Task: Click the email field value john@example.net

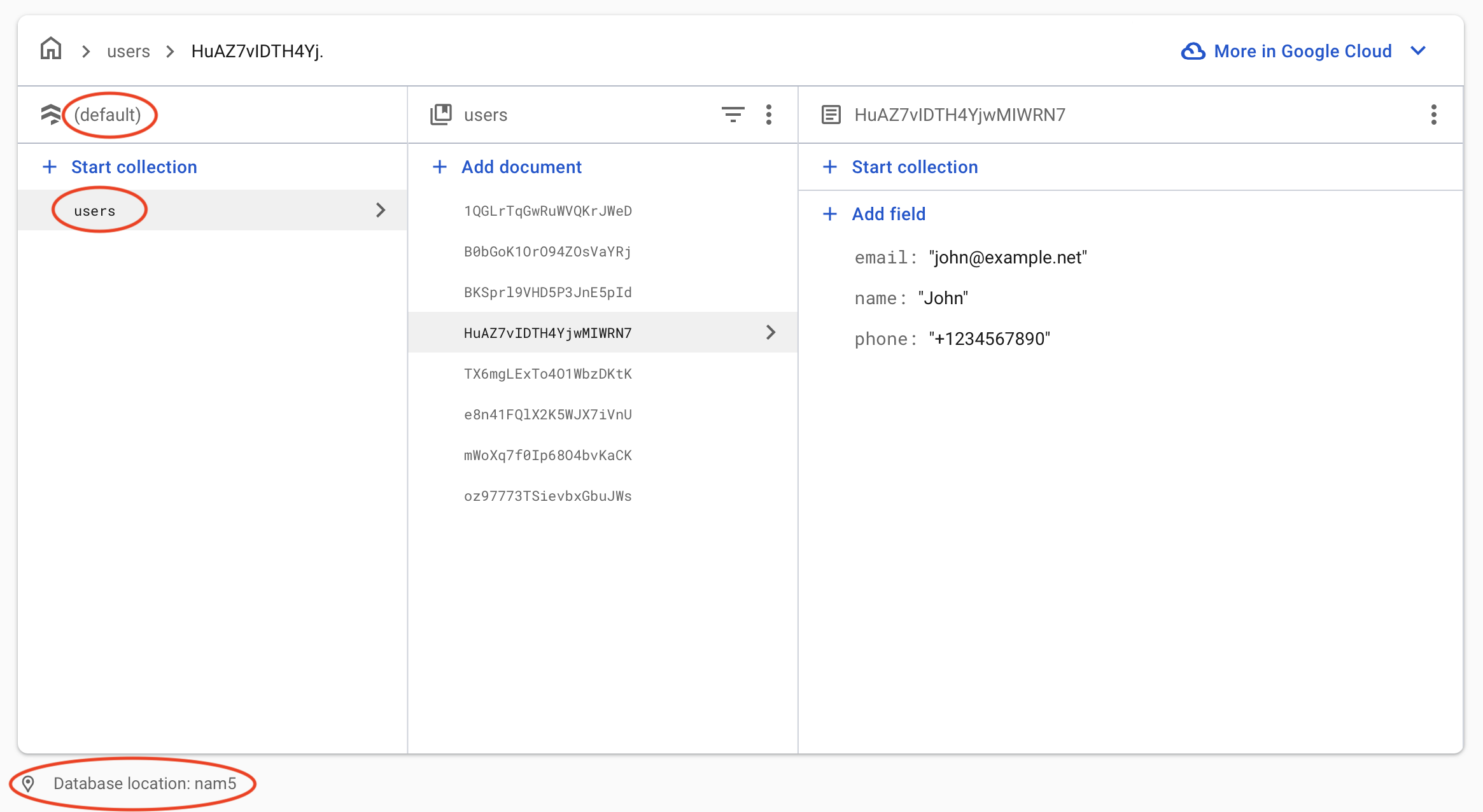Action: [x=1008, y=257]
